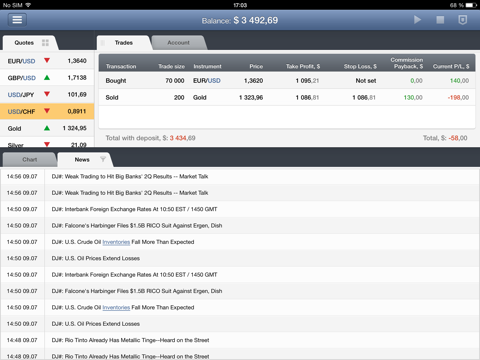
Task: Sort by Current P/L column header
Action: 451,66
